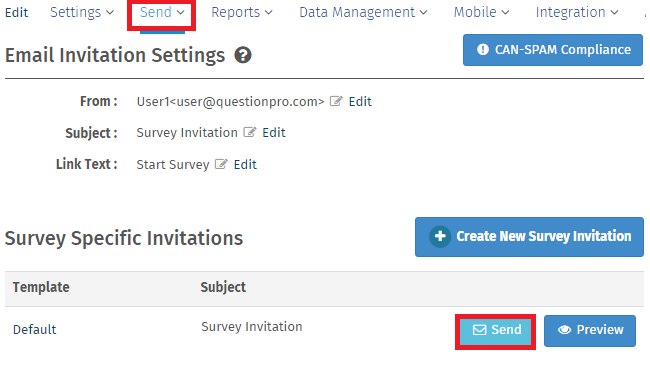
Task: Open the Integration menu label
Action: click(570, 12)
